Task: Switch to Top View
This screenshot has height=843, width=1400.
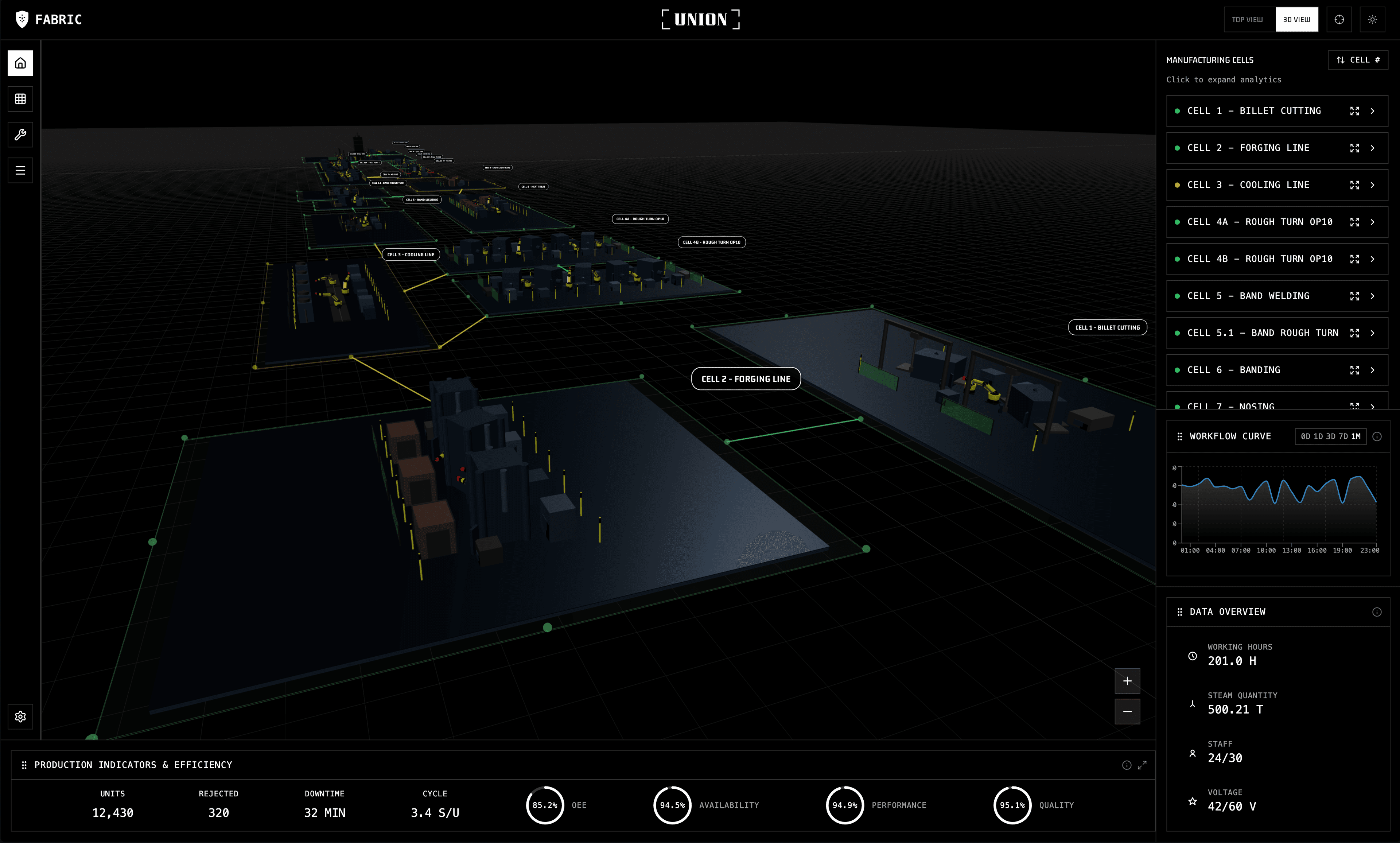Action: pos(1247,20)
